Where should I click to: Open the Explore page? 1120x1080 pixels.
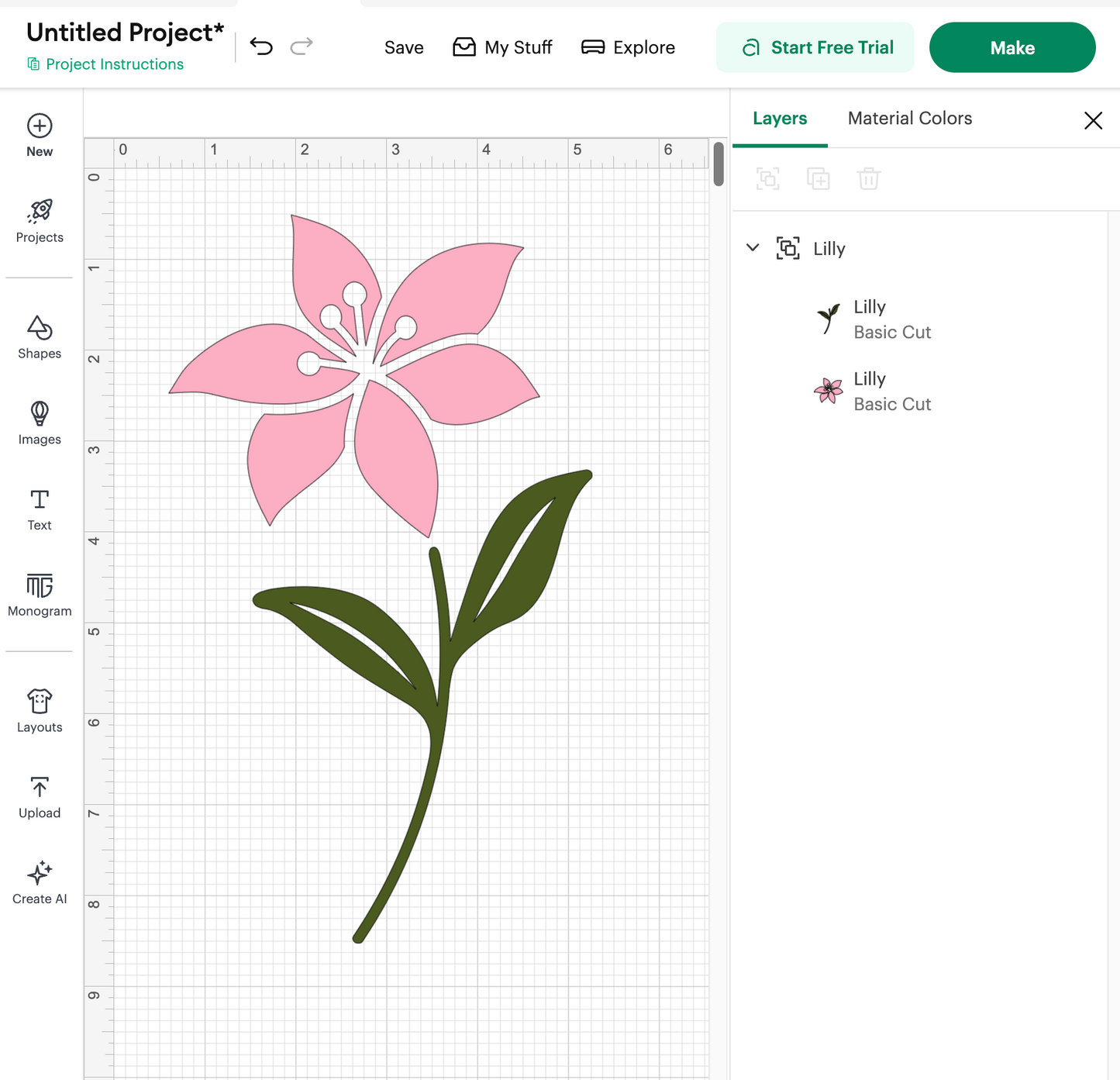point(628,47)
